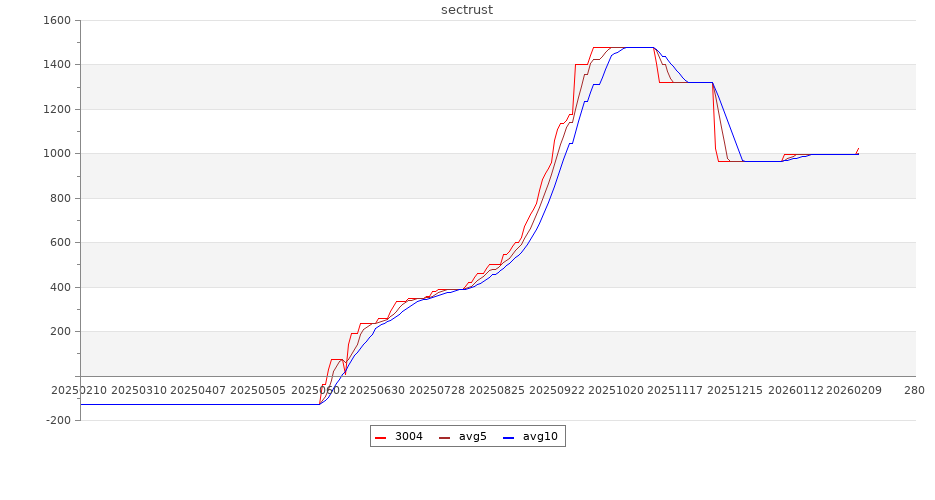The image size is (935, 500).
Task: Click the 20250210 date on x-axis
Action: [78, 390]
